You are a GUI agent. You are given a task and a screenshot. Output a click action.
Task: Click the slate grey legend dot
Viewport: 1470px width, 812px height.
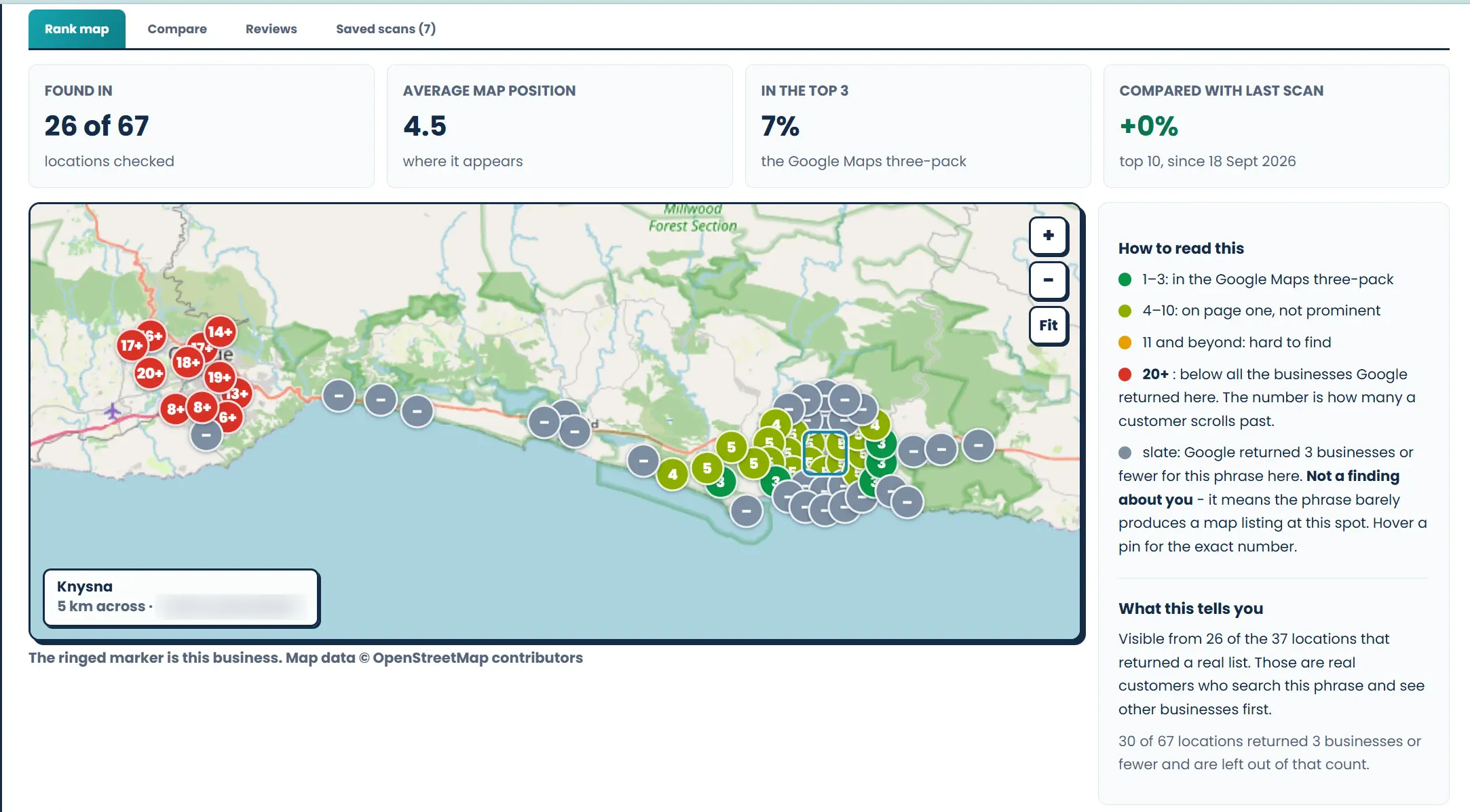[x=1125, y=452]
